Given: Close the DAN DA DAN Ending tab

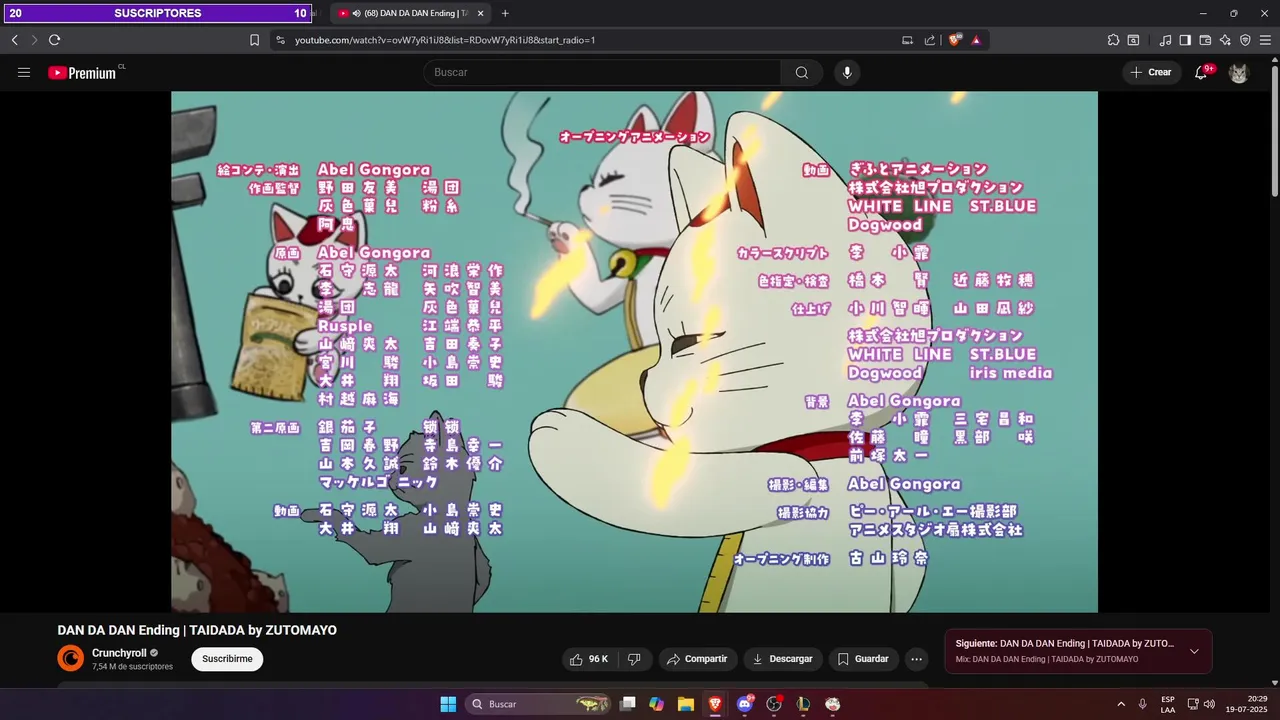Looking at the screenshot, I should coord(480,13).
